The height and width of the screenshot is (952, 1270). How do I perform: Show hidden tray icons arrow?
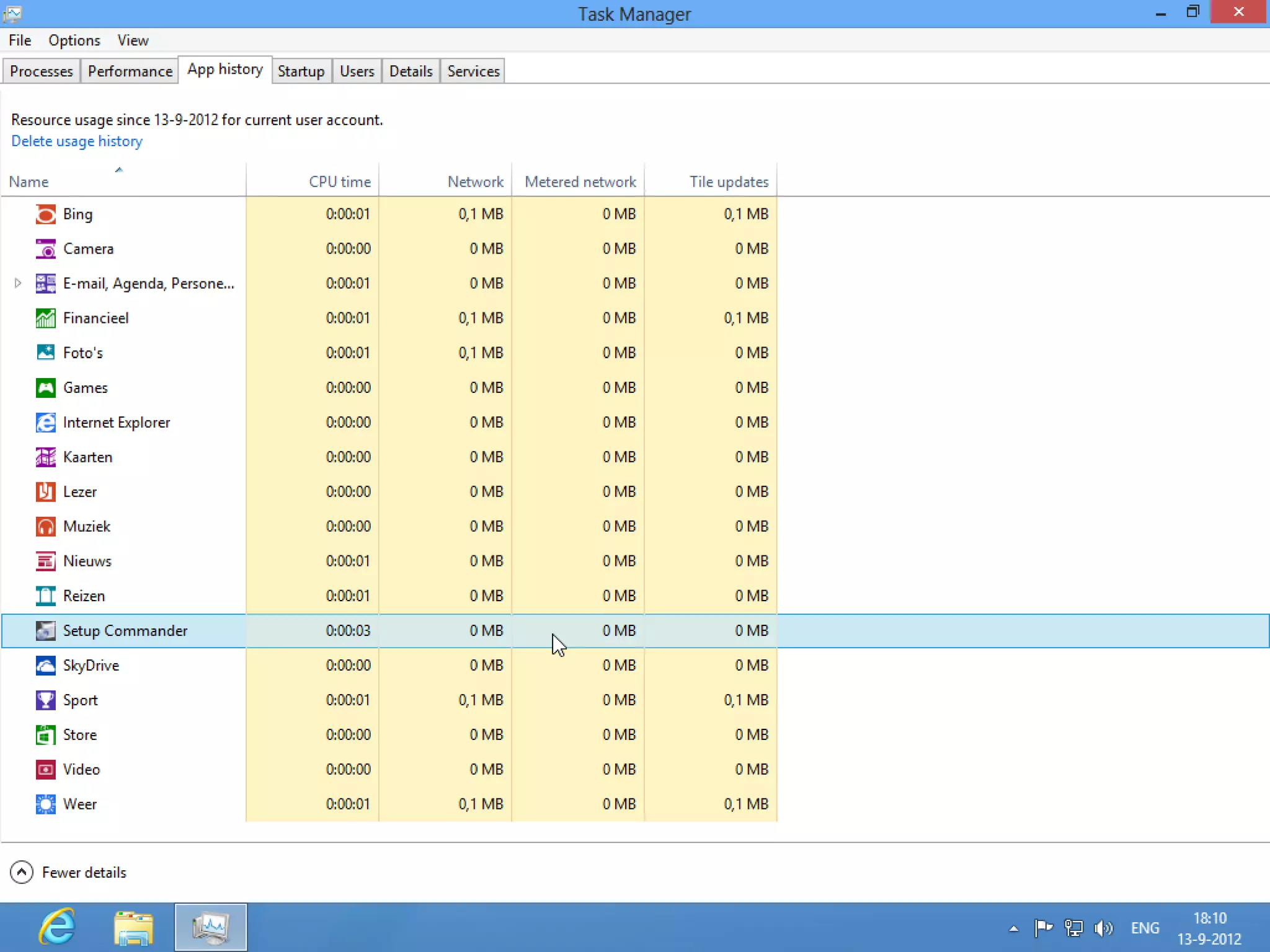1013,928
